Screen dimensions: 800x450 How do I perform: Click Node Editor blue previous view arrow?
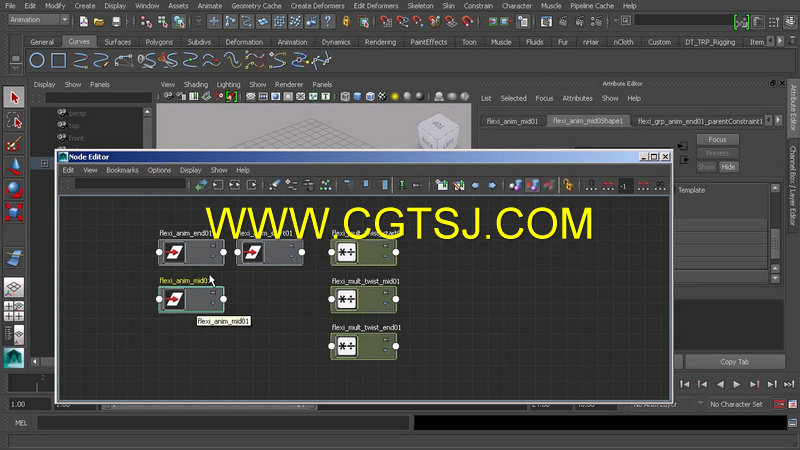click(x=475, y=185)
